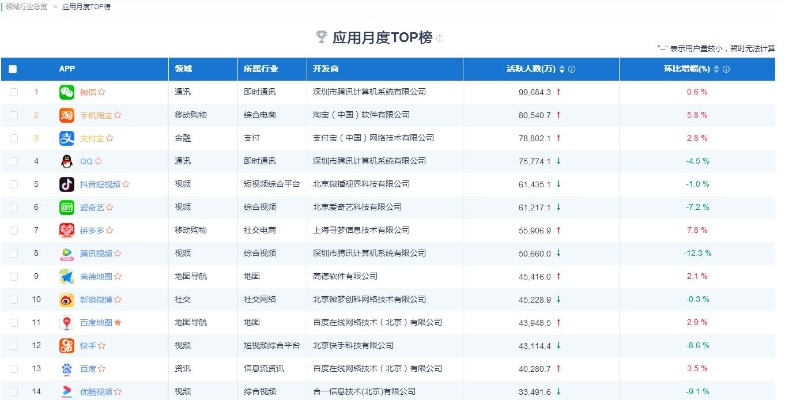
Task: Favorite 拼多多 with its star icon
Action: point(110,230)
